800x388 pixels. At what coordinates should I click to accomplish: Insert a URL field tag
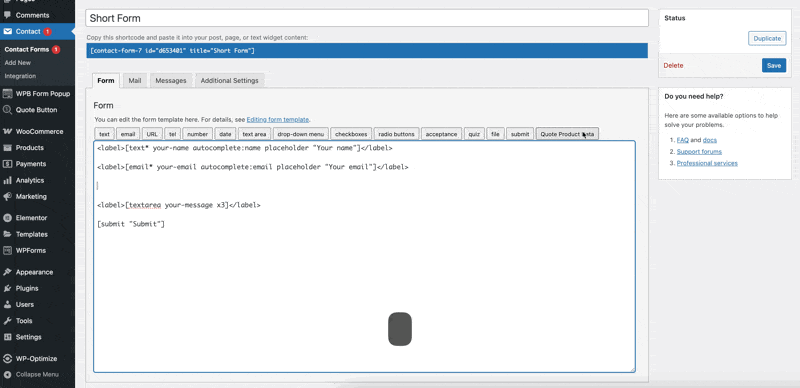152,134
